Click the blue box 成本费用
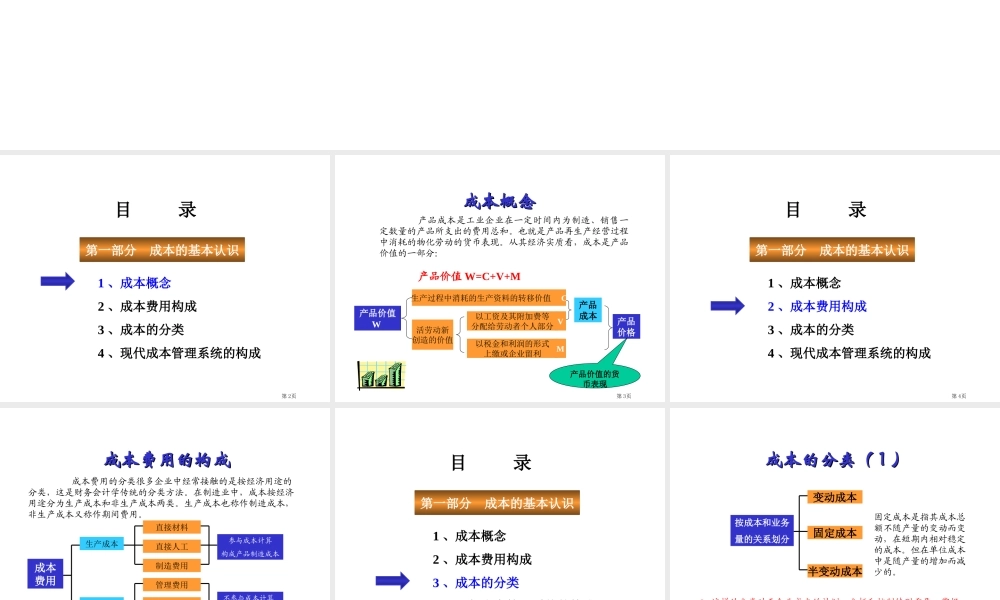Image resolution: width=1000 pixels, height=600 pixels. [x=45, y=573]
